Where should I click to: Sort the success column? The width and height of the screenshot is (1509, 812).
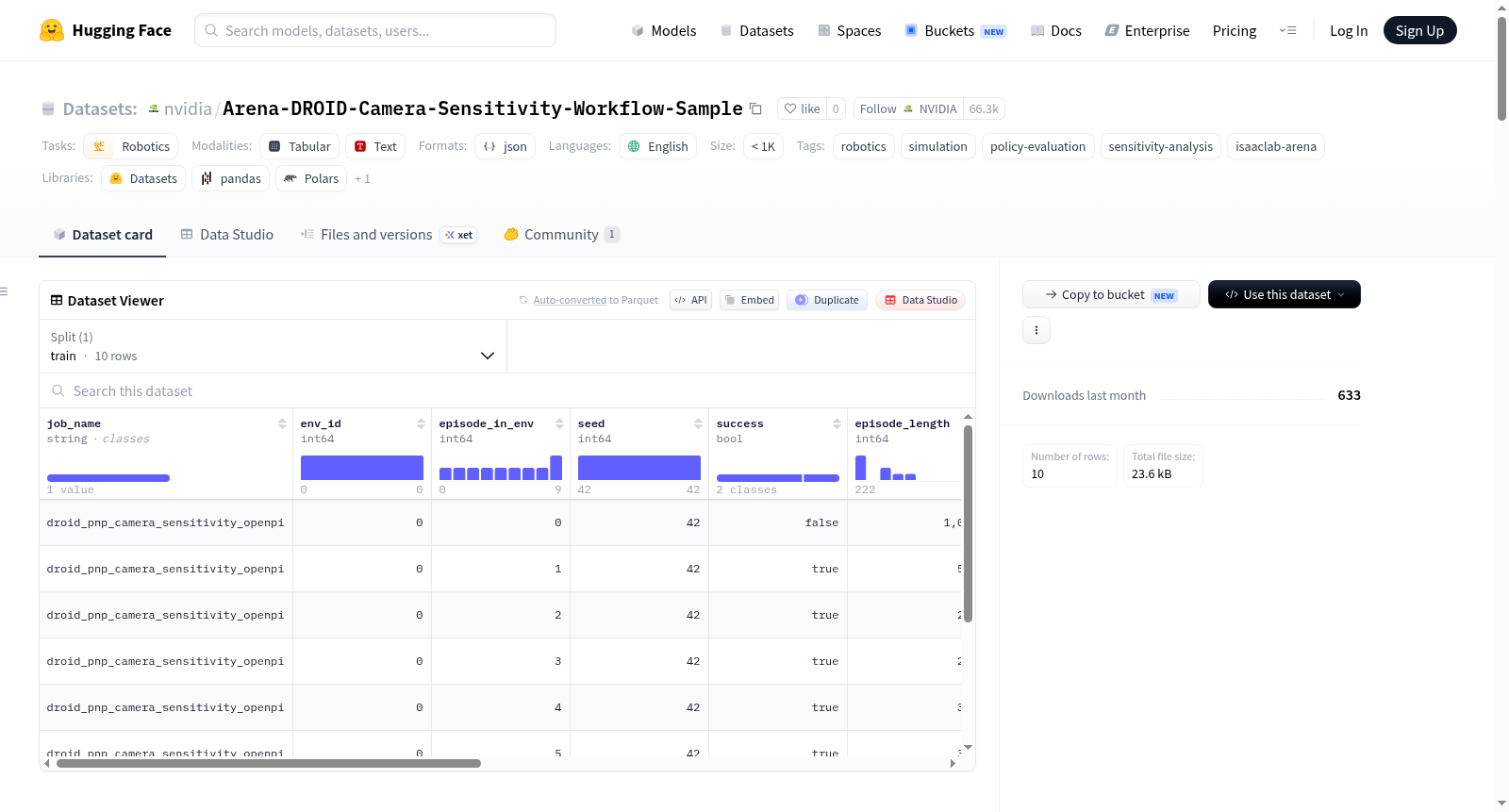click(x=837, y=423)
